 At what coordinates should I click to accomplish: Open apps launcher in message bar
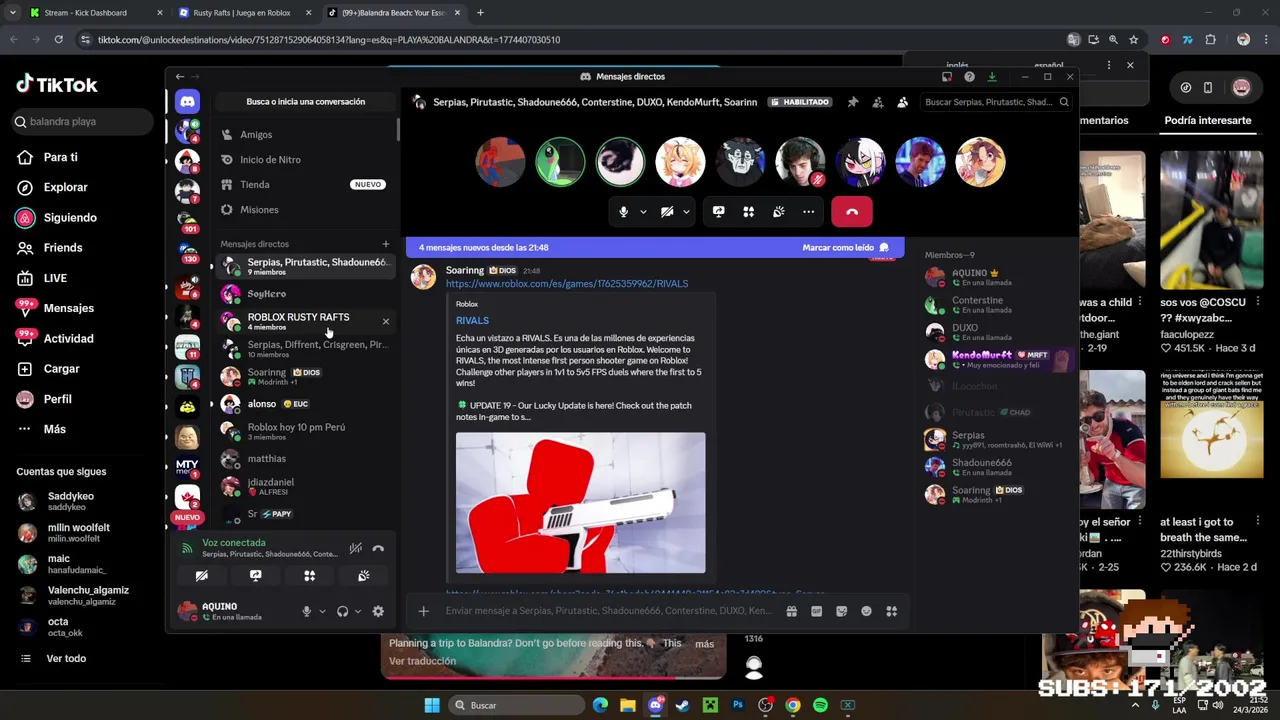click(x=891, y=611)
